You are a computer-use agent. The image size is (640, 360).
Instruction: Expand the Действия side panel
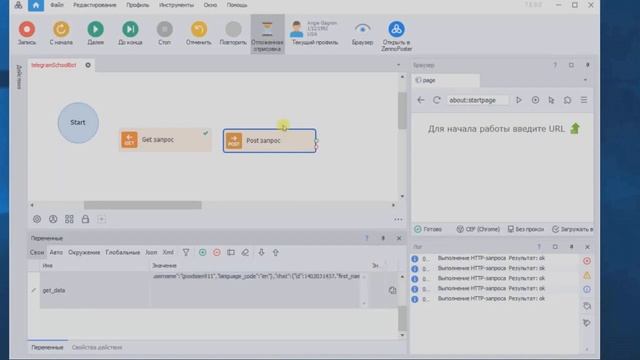click(19, 77)
